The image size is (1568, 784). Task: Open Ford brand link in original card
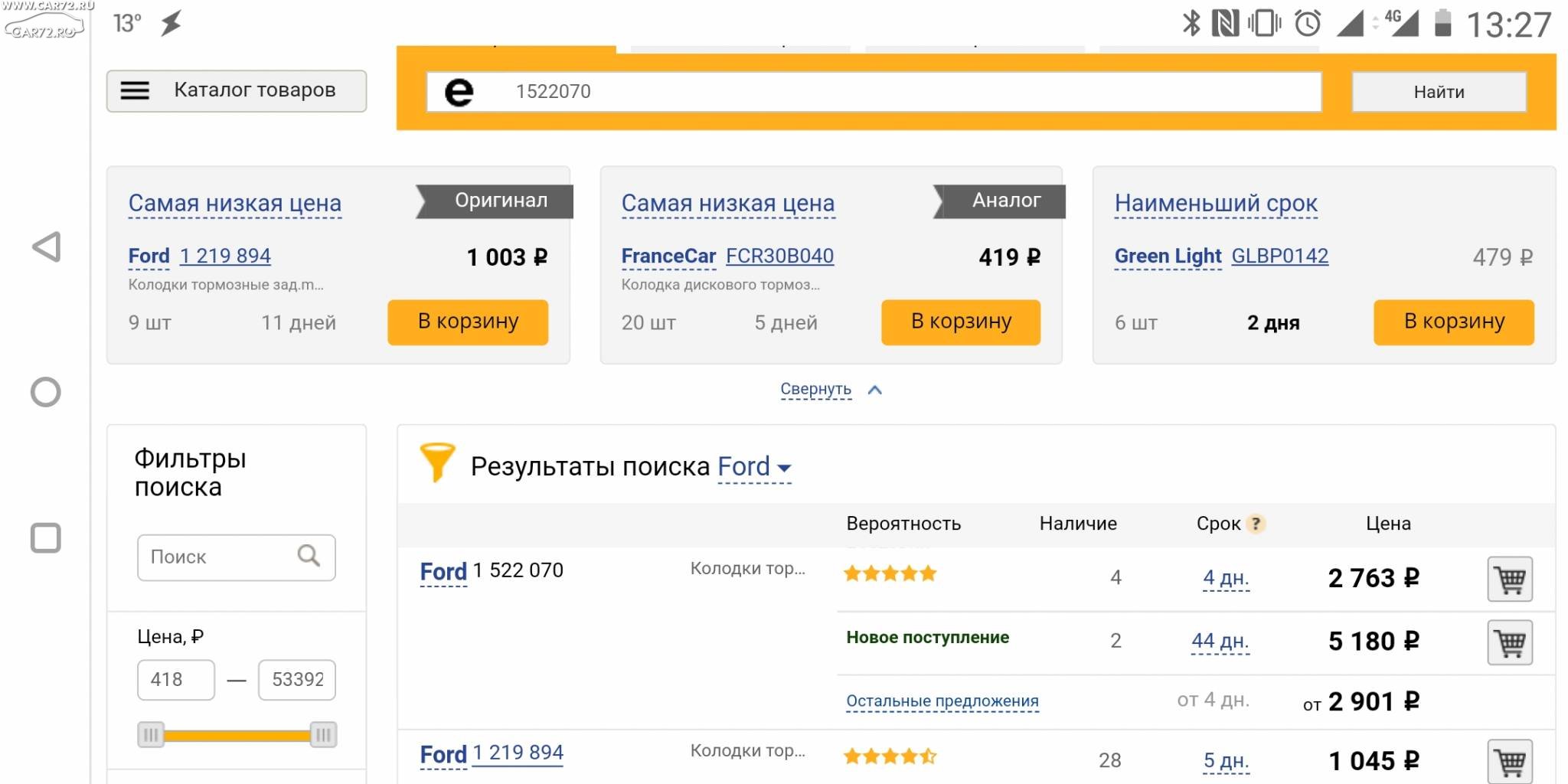(x=149, y=256)
